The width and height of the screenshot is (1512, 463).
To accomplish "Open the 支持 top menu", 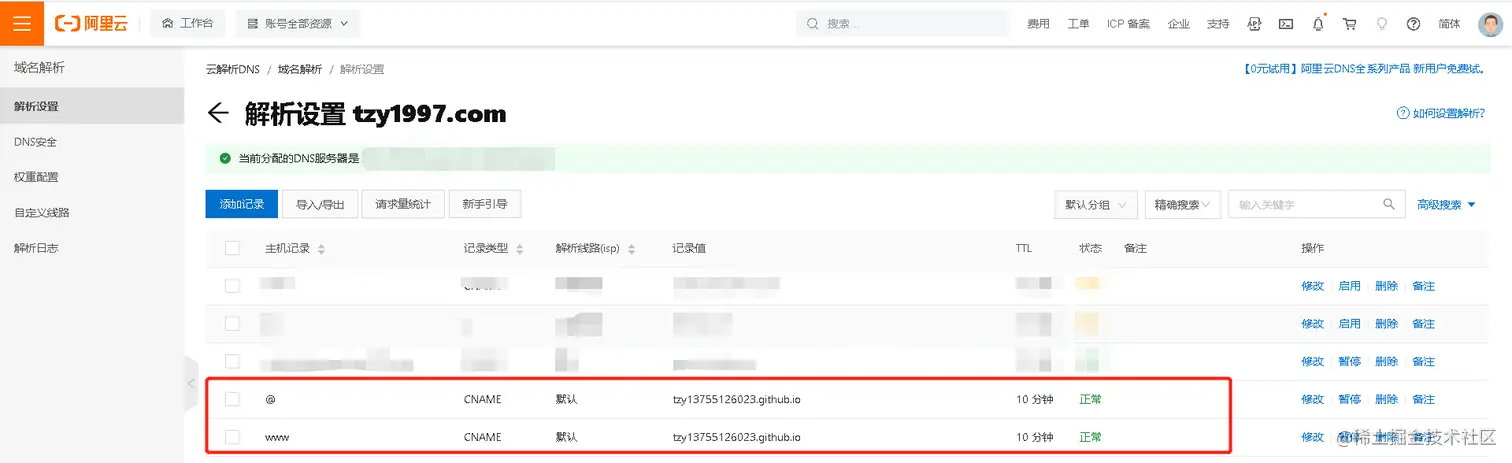I will (x=1218, y=23).
